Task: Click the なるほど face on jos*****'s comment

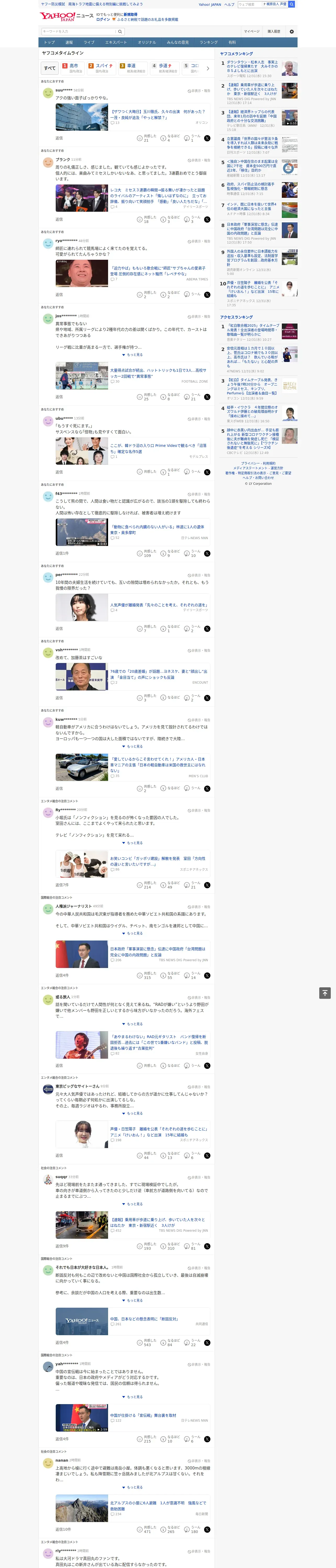Action: pos(164,397)
